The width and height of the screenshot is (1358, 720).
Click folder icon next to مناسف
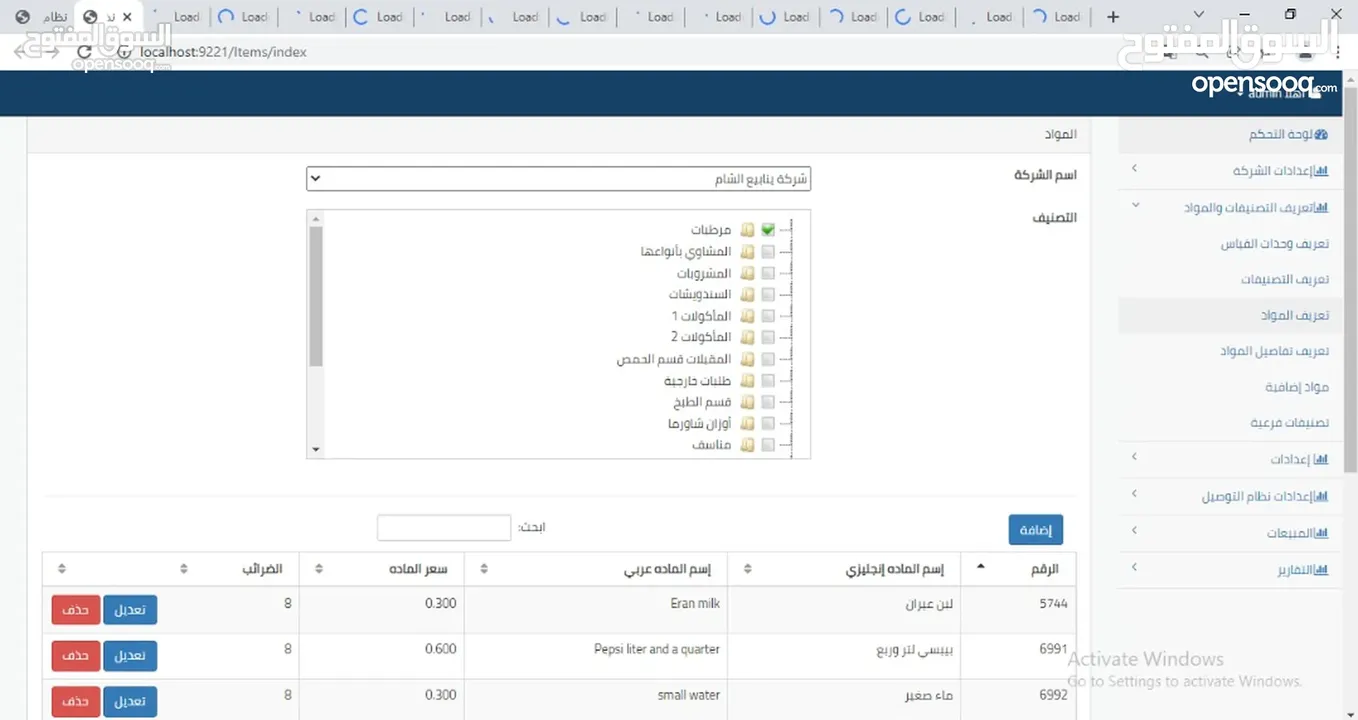[747, 445]
